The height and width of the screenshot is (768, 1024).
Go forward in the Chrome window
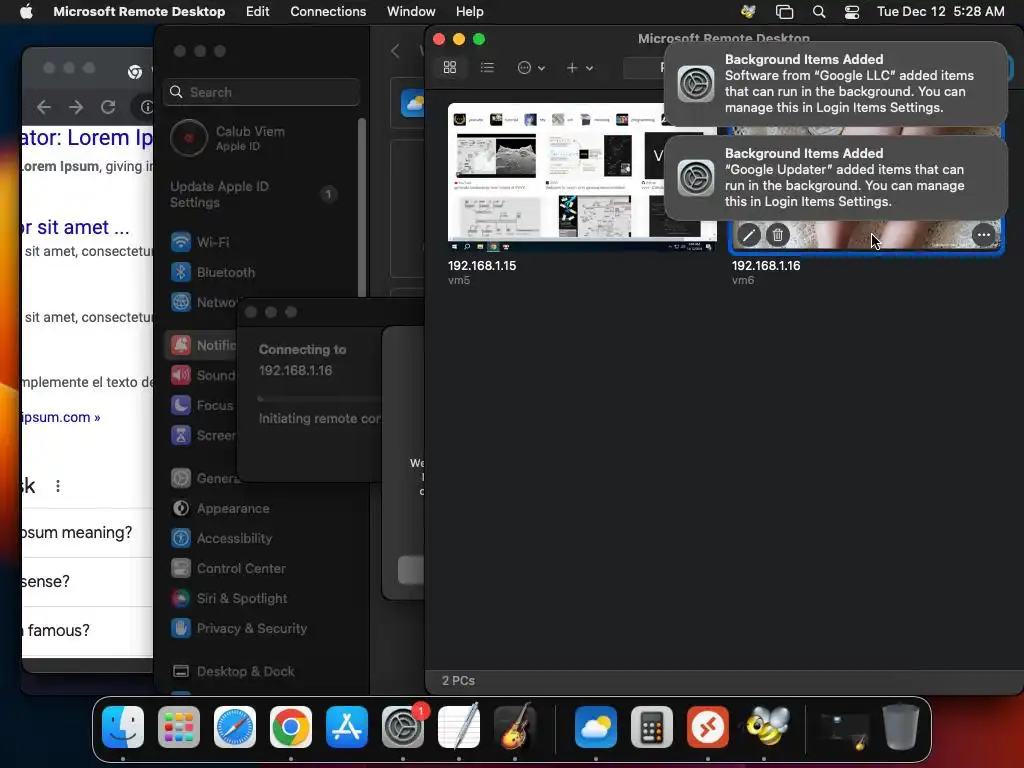coord(76,107)
